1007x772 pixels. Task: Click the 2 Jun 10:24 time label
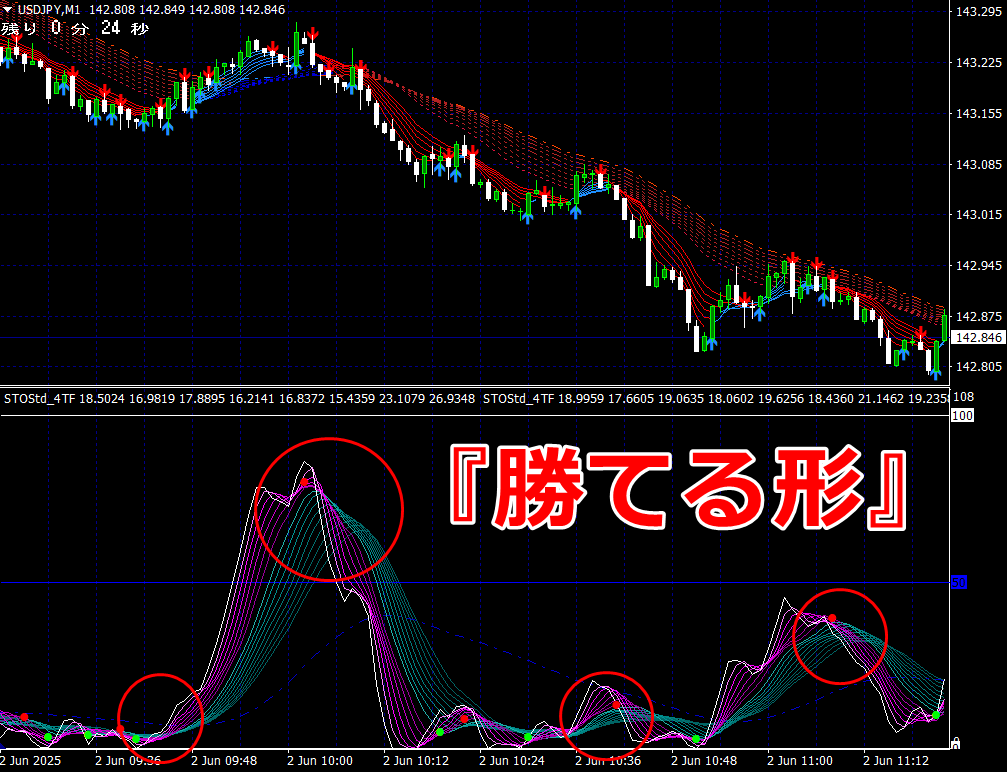click(512, 761)
